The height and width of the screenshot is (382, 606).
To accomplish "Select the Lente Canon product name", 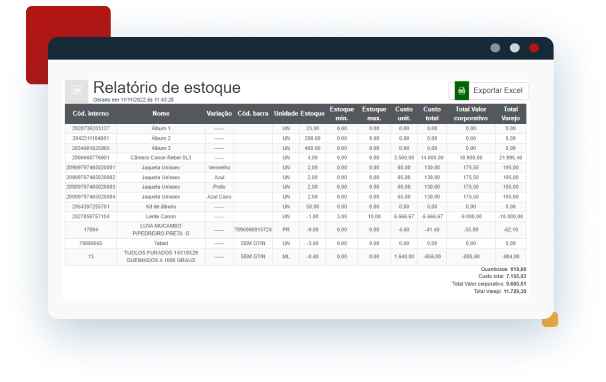I will [161, 217].
